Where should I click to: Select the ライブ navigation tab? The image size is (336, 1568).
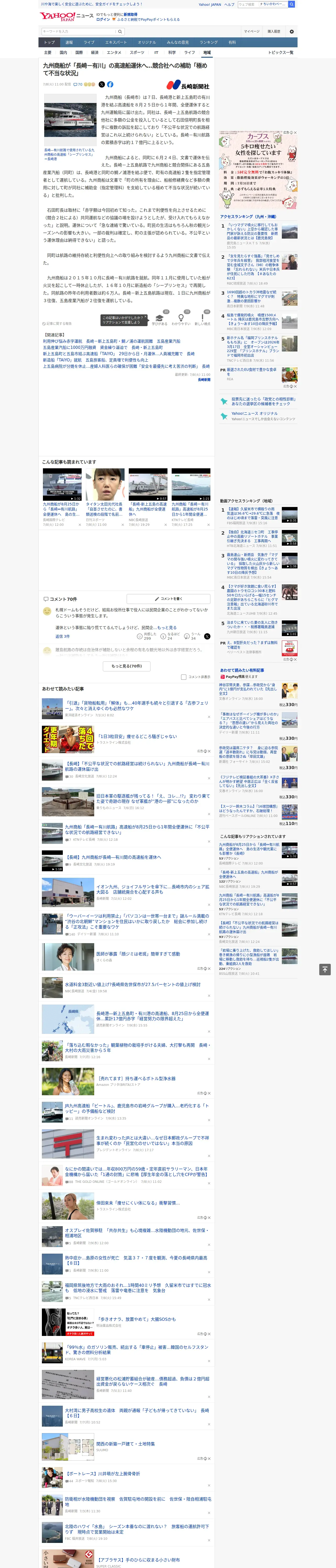[89, 43]
